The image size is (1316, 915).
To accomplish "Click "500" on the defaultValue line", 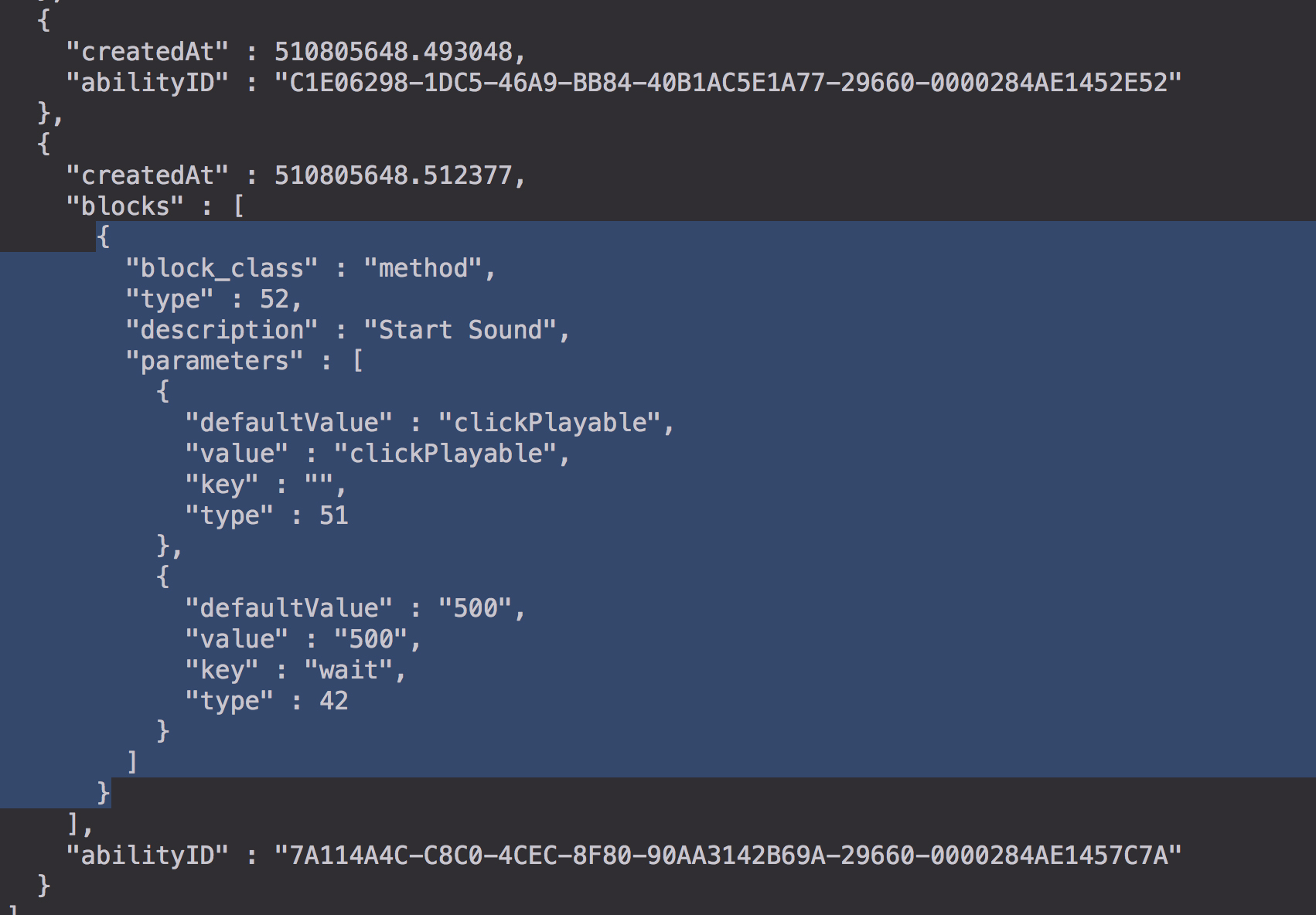I will click(x=475, y=608).
